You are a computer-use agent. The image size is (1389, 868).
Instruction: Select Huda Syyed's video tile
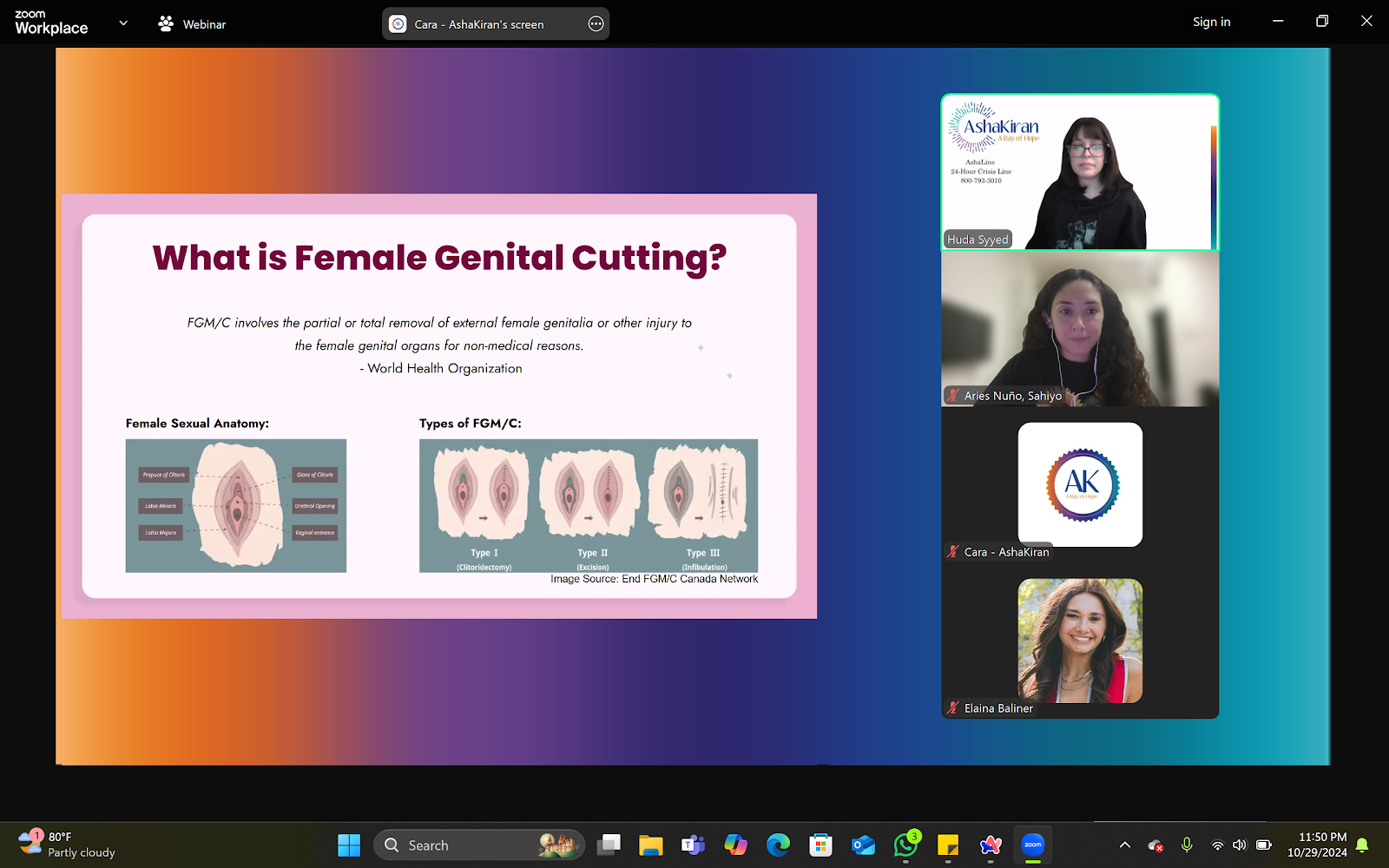coord(1080,172)
